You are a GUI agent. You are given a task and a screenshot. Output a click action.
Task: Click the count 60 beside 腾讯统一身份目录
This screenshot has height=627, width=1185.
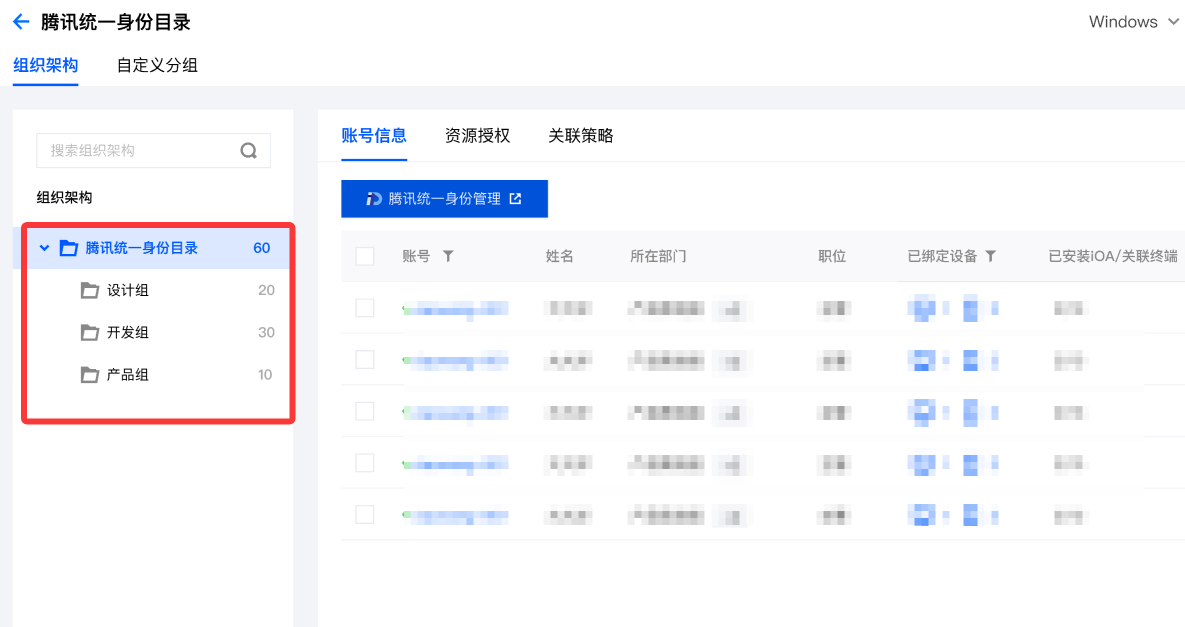click(261, 248)
